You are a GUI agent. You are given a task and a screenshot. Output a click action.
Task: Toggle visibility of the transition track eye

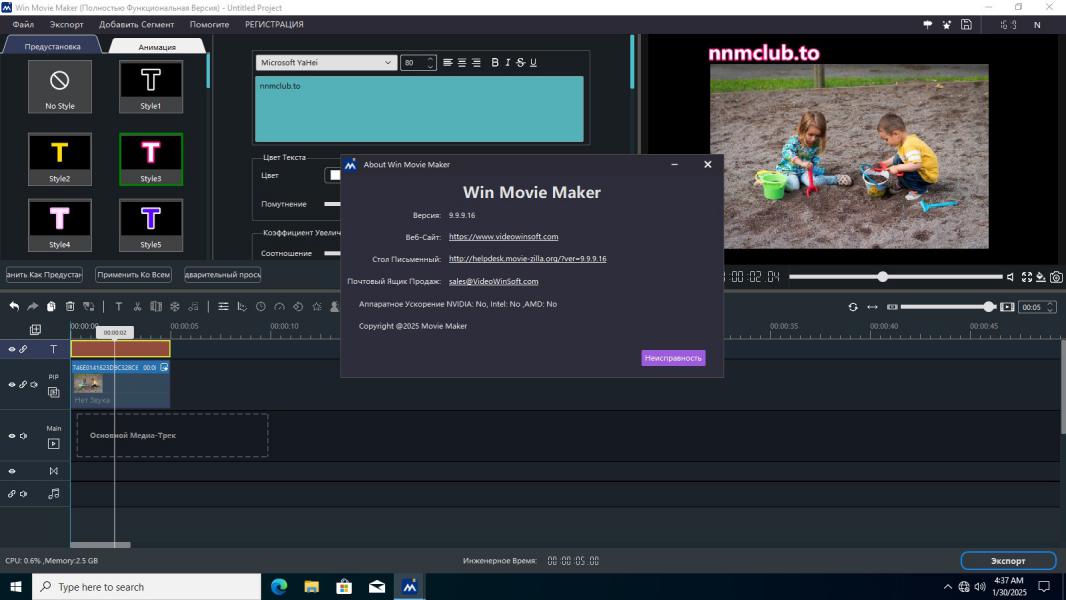point(12,471)
